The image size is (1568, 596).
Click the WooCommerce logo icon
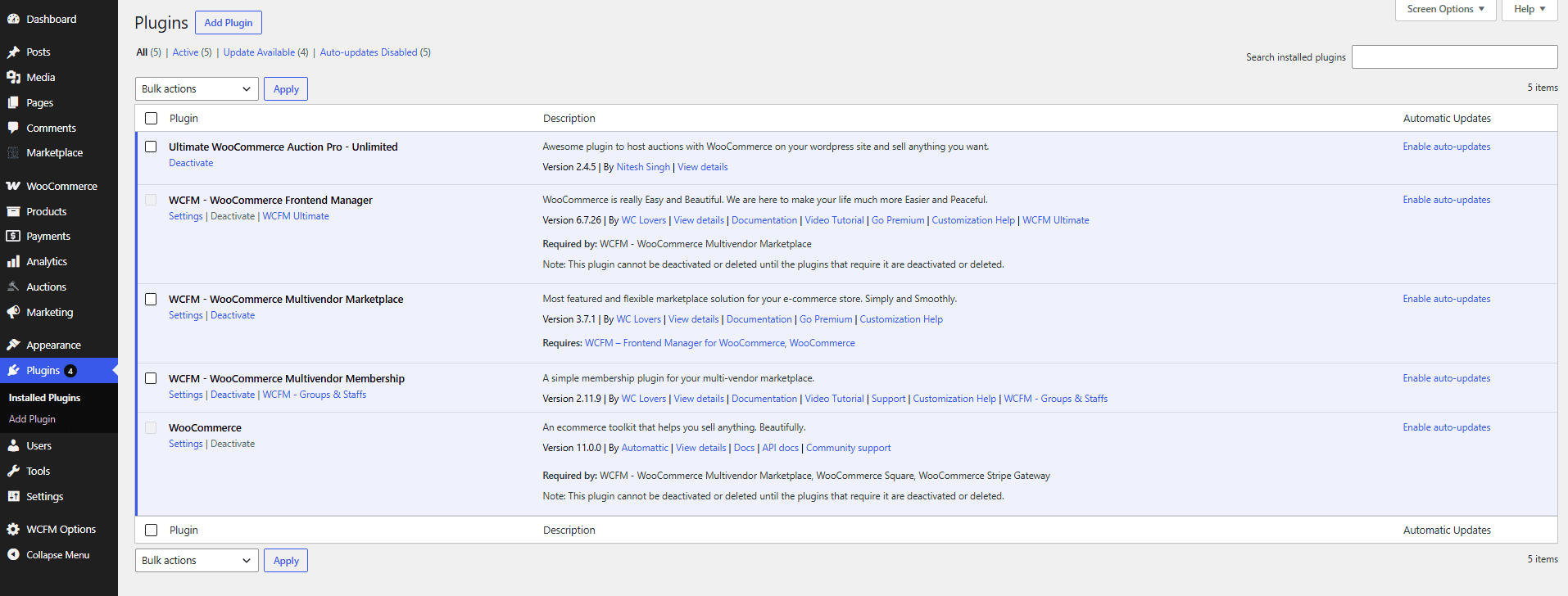point(13,186)
